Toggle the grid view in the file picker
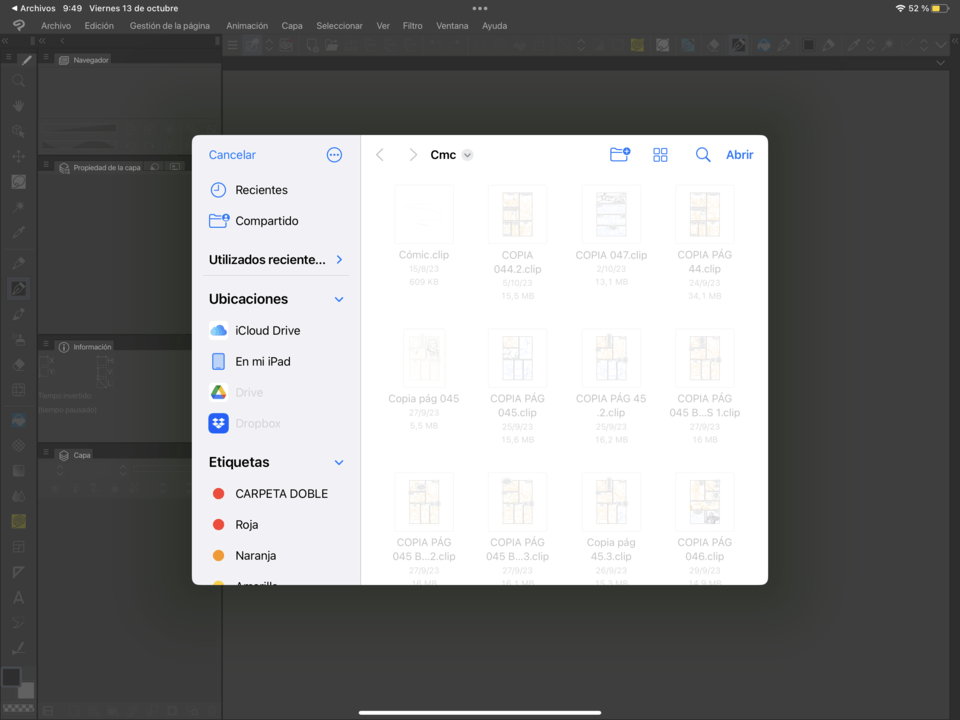This screenshot has height=720, width=960. click(660, 155)
